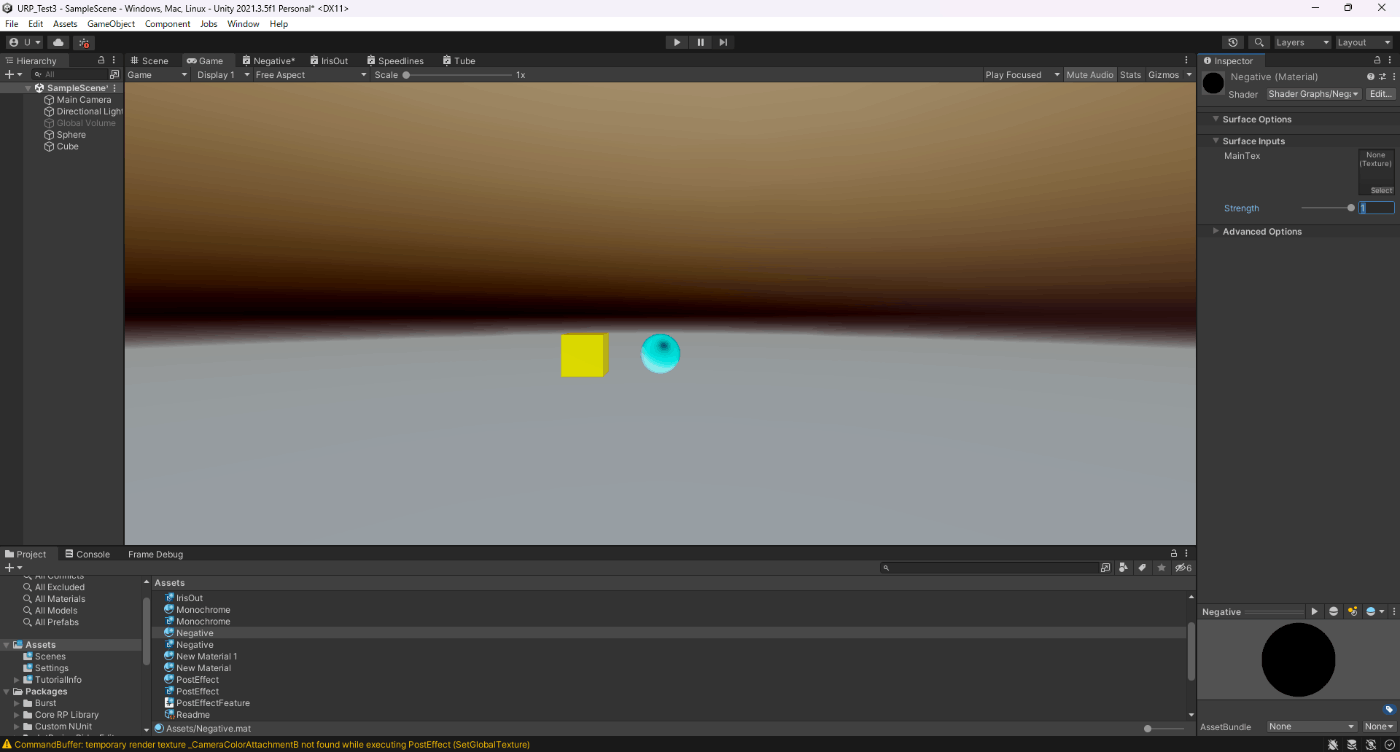Switch to the IrisOut tab
This screenshot has height=752, width=1400.
pyautogui.click(x=329, y=61)
